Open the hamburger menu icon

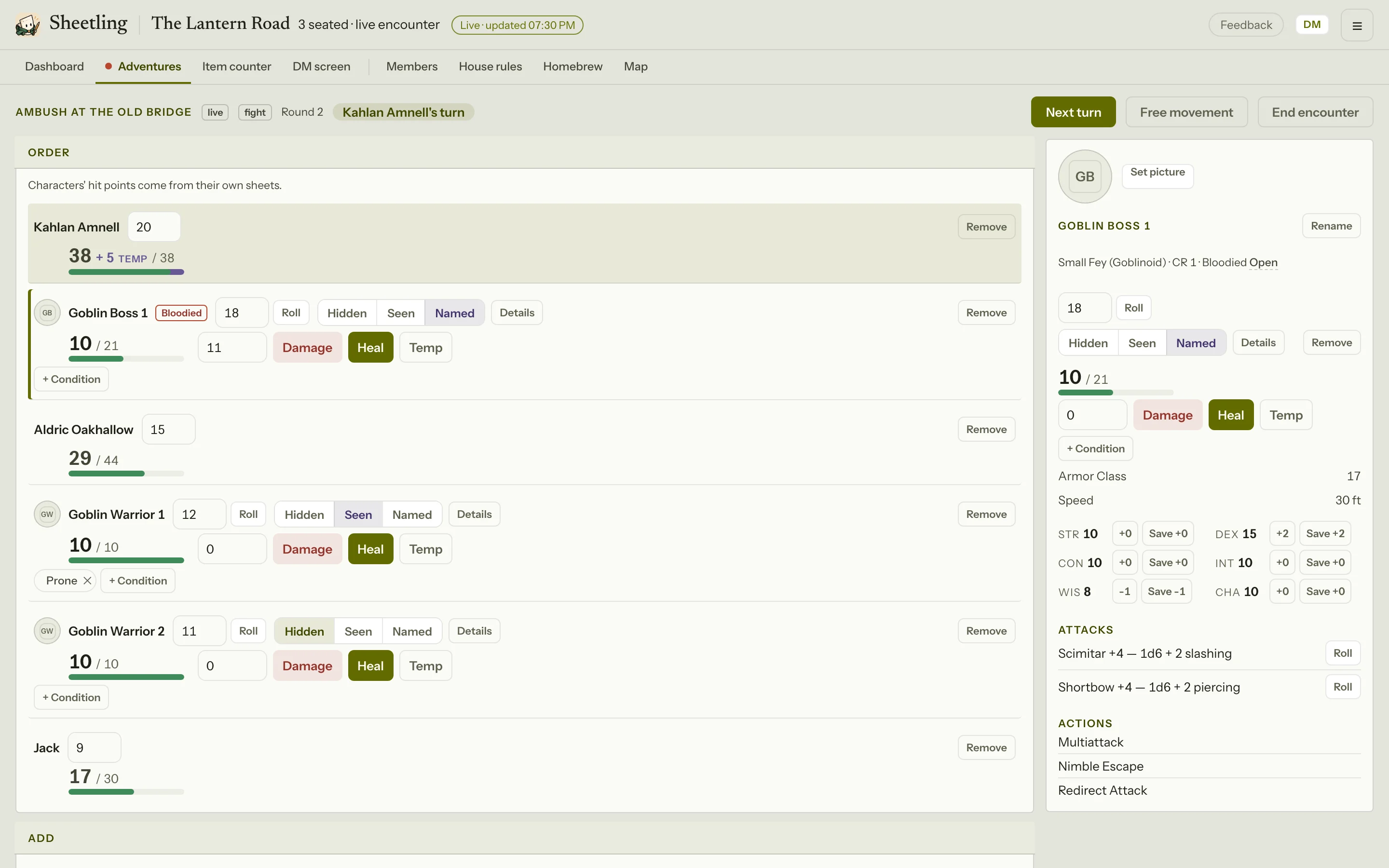click(x=1357, y=25)
